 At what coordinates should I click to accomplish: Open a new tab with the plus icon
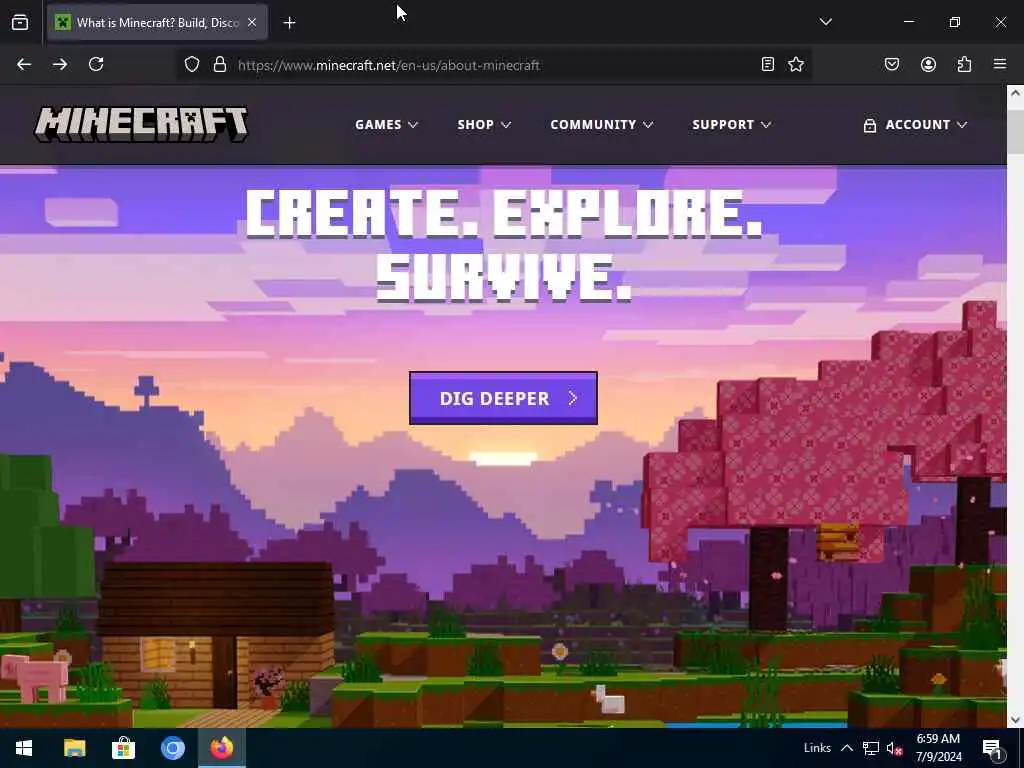[289, 23]
